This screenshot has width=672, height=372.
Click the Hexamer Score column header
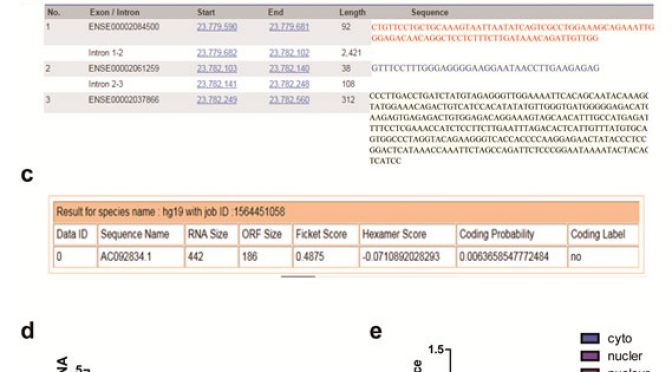click(408, 234)
